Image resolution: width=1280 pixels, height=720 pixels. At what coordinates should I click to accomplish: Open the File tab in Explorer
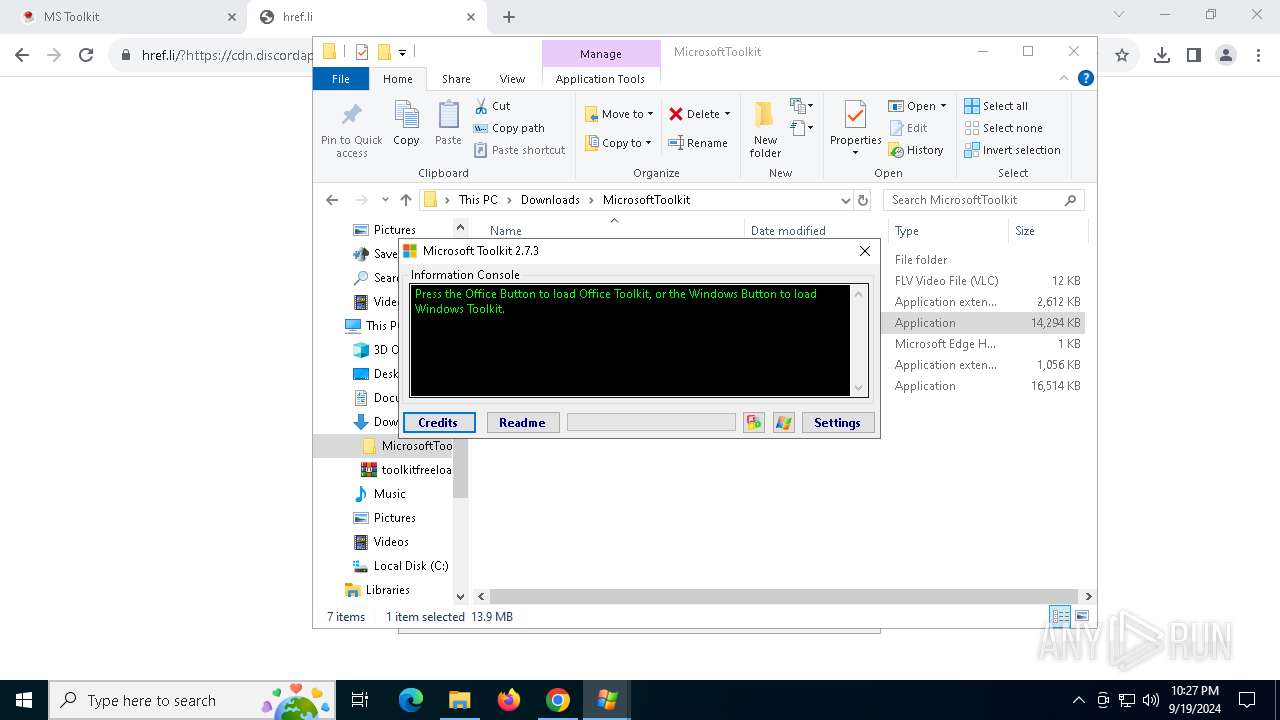341,79
